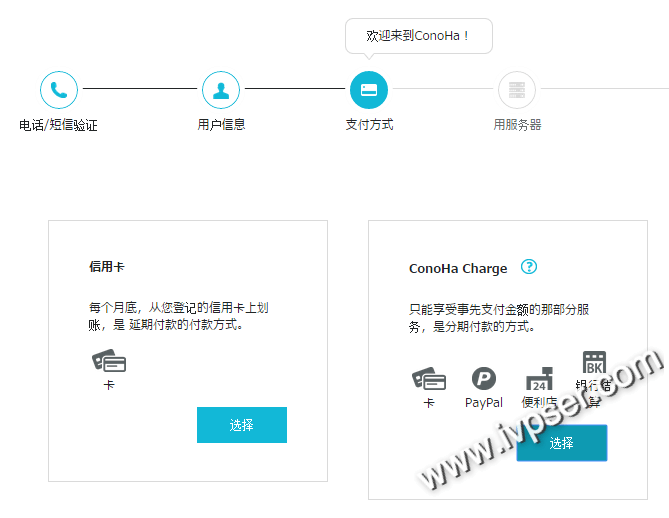The width and height of the screenshot is (669, 518).
Task: Click the PayPal logo icon
Action: pyautogui.click(x=484, y=378)
